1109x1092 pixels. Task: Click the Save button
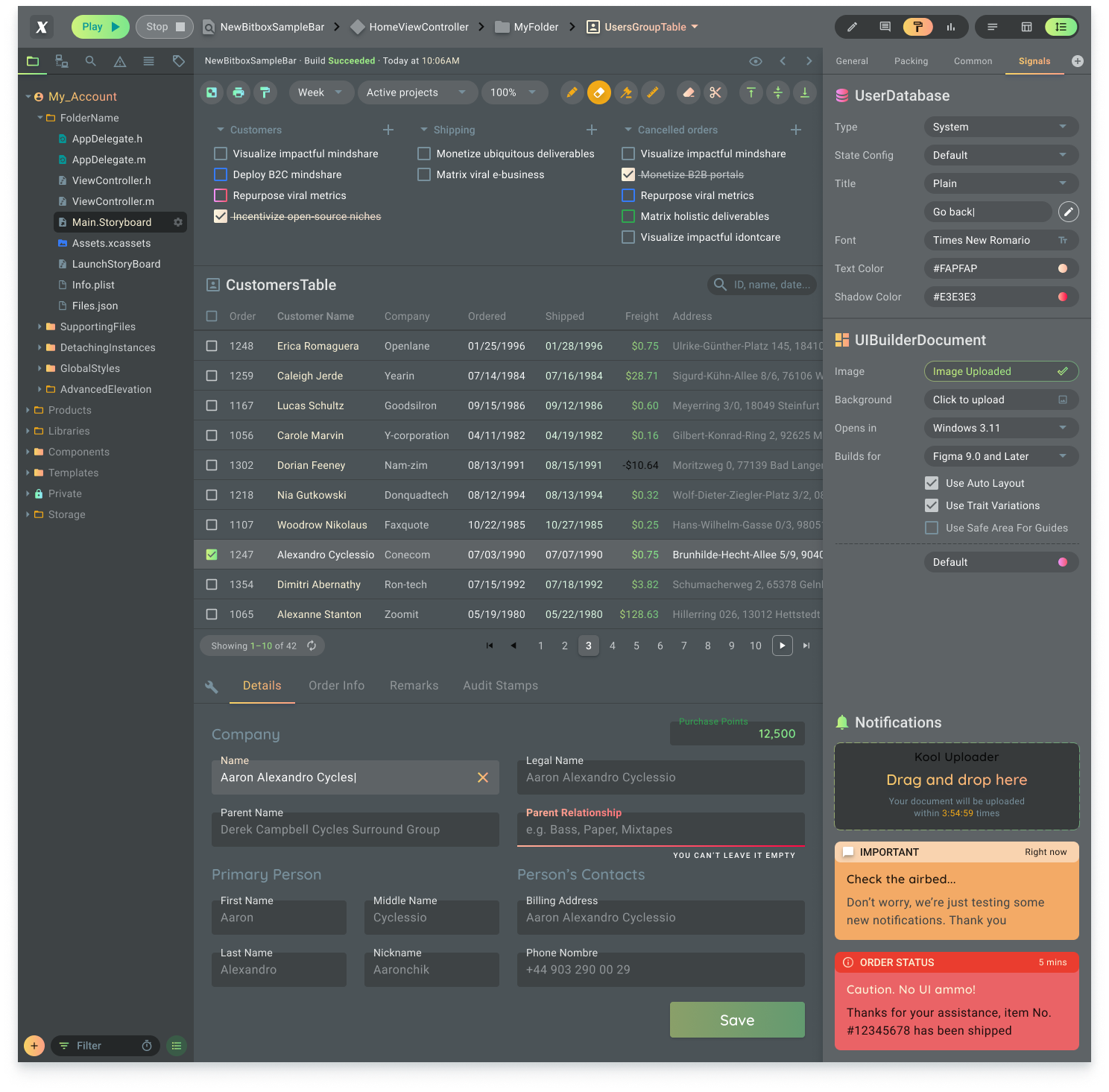(737, 1020)
